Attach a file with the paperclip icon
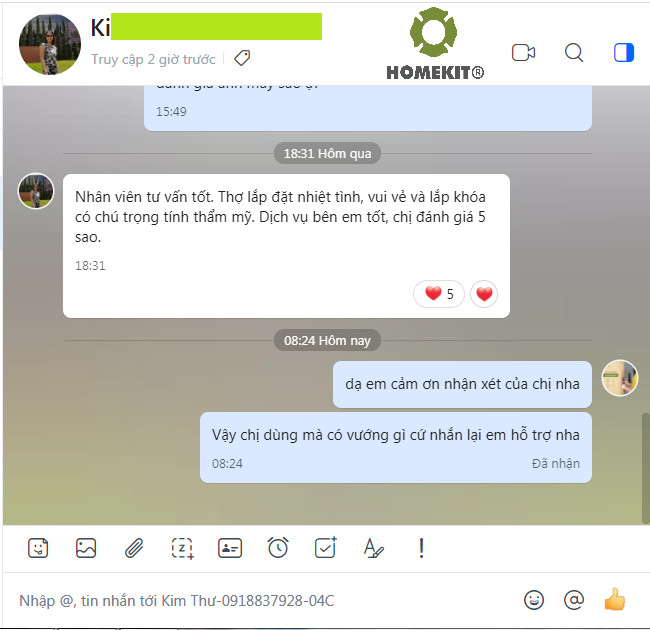650x630 pixels. (x=134, y=548)
